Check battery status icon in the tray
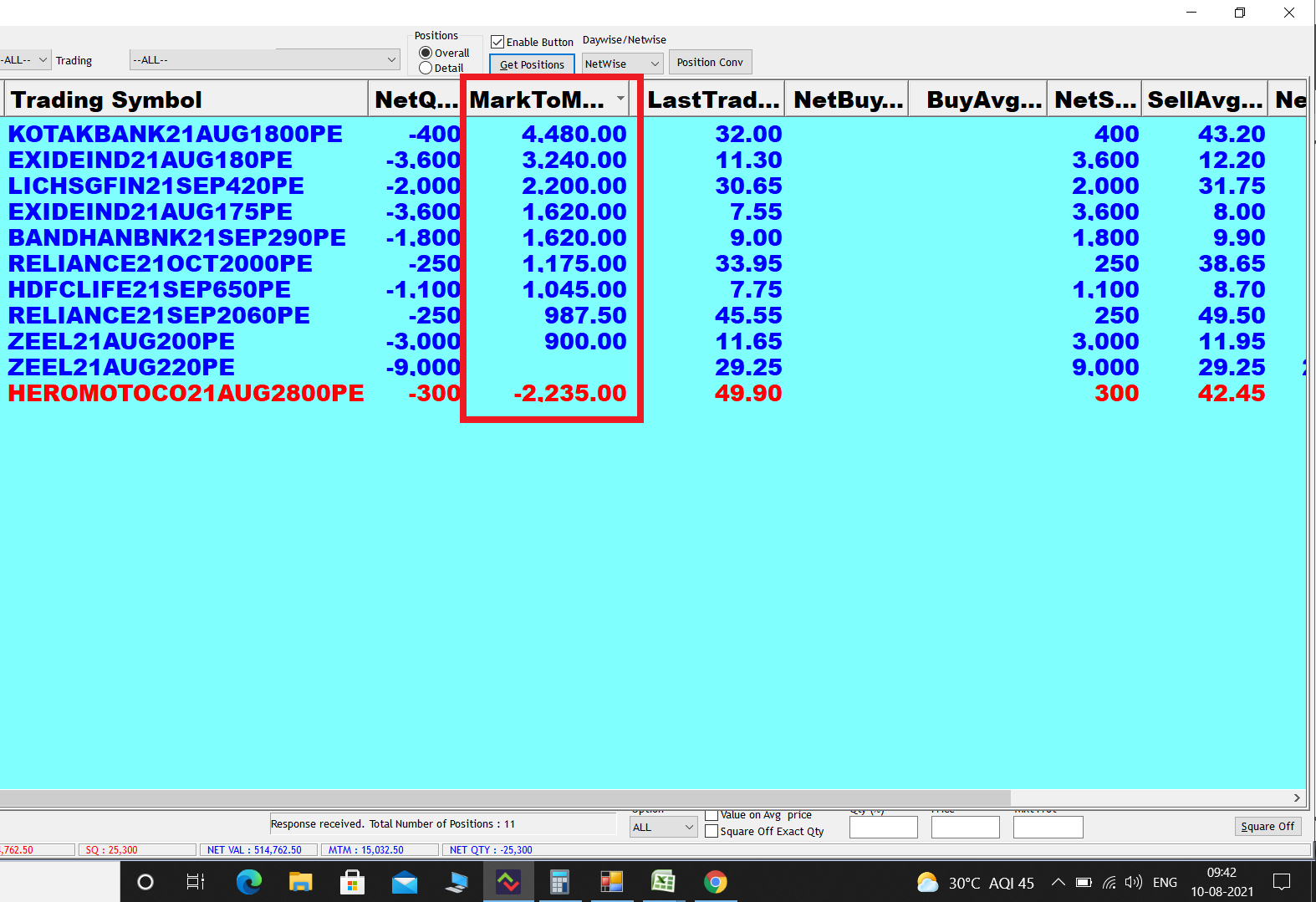The image size is (1316, 902). [x=1084, y=882]
